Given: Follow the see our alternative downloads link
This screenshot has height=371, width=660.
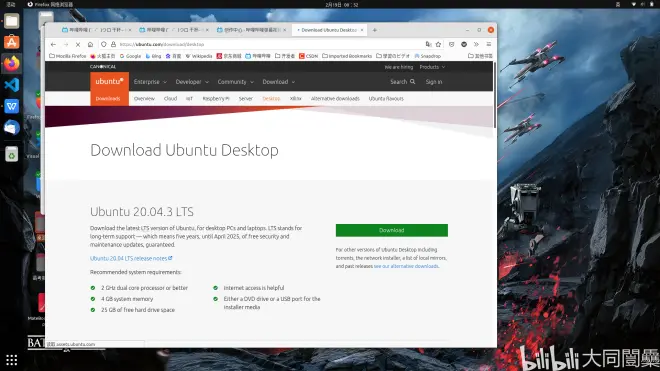Looking at the screenshot, I should point(406,266).
